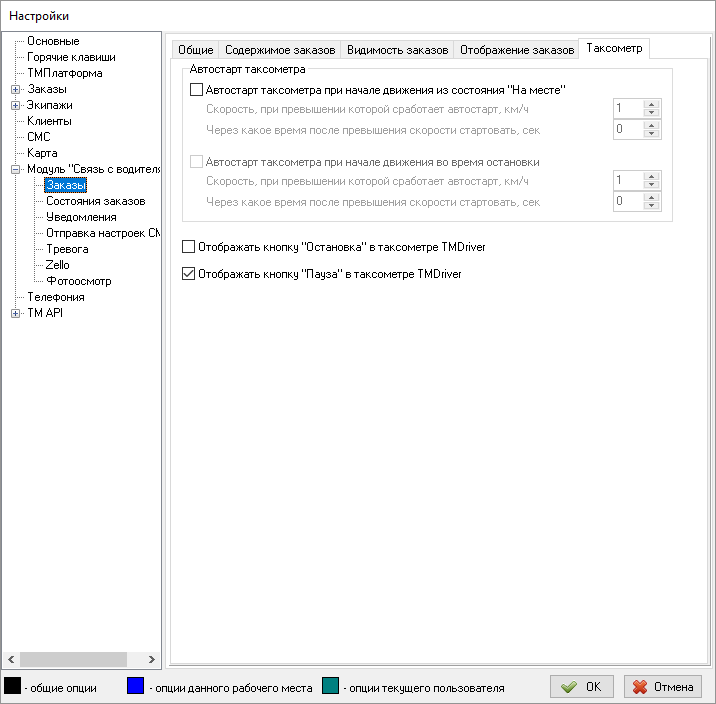The height and width of the screenshot is (704, 716).
Task: Uncheck the "Пауза" button display checkbox
Action: coord(189,273)
